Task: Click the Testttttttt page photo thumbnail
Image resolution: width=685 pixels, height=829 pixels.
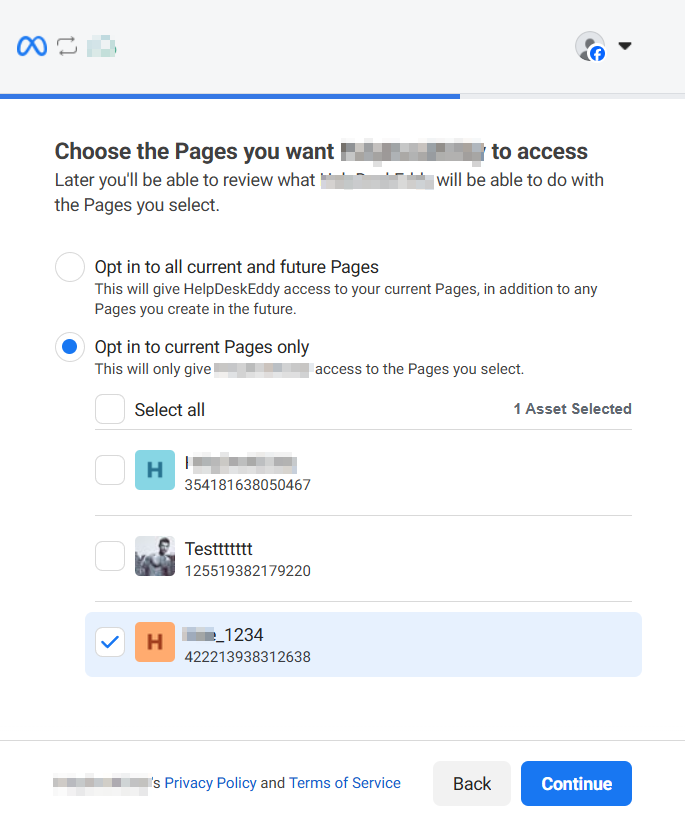Action: click(155, 556)
